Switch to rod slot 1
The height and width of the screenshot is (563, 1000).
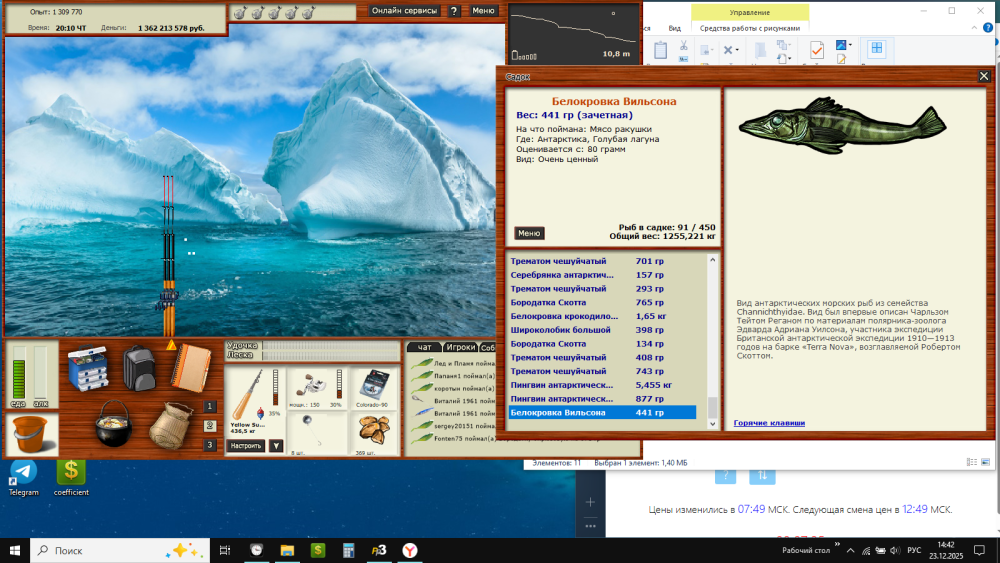[x=210, y=406]
